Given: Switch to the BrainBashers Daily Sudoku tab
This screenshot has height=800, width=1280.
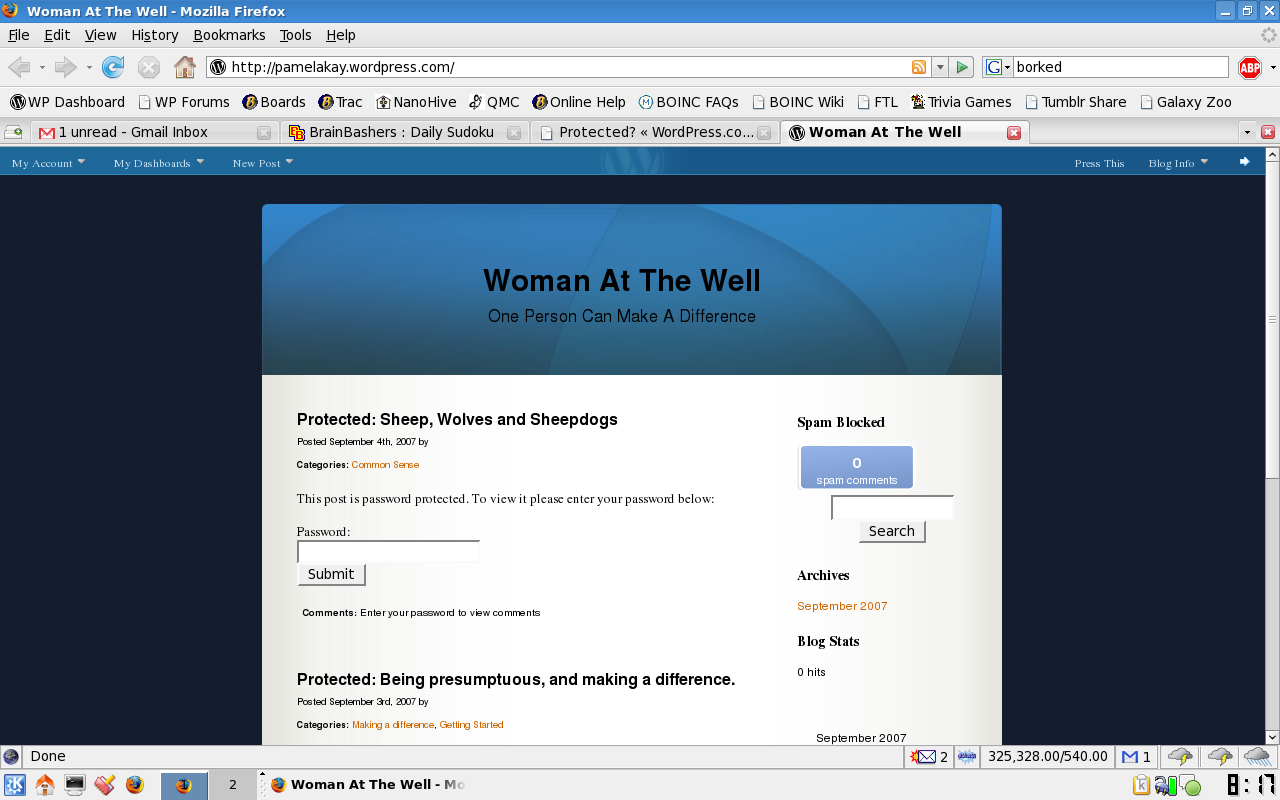Looking at the screenshot, I should (x=401, y=132).
